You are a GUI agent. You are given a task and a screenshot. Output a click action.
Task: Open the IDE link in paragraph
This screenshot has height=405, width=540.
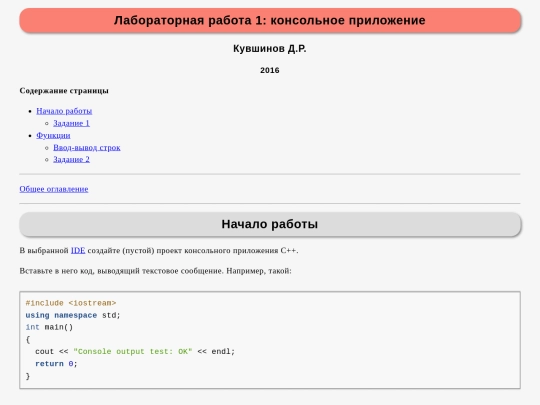pyautogui.click(x=78, y=250)
